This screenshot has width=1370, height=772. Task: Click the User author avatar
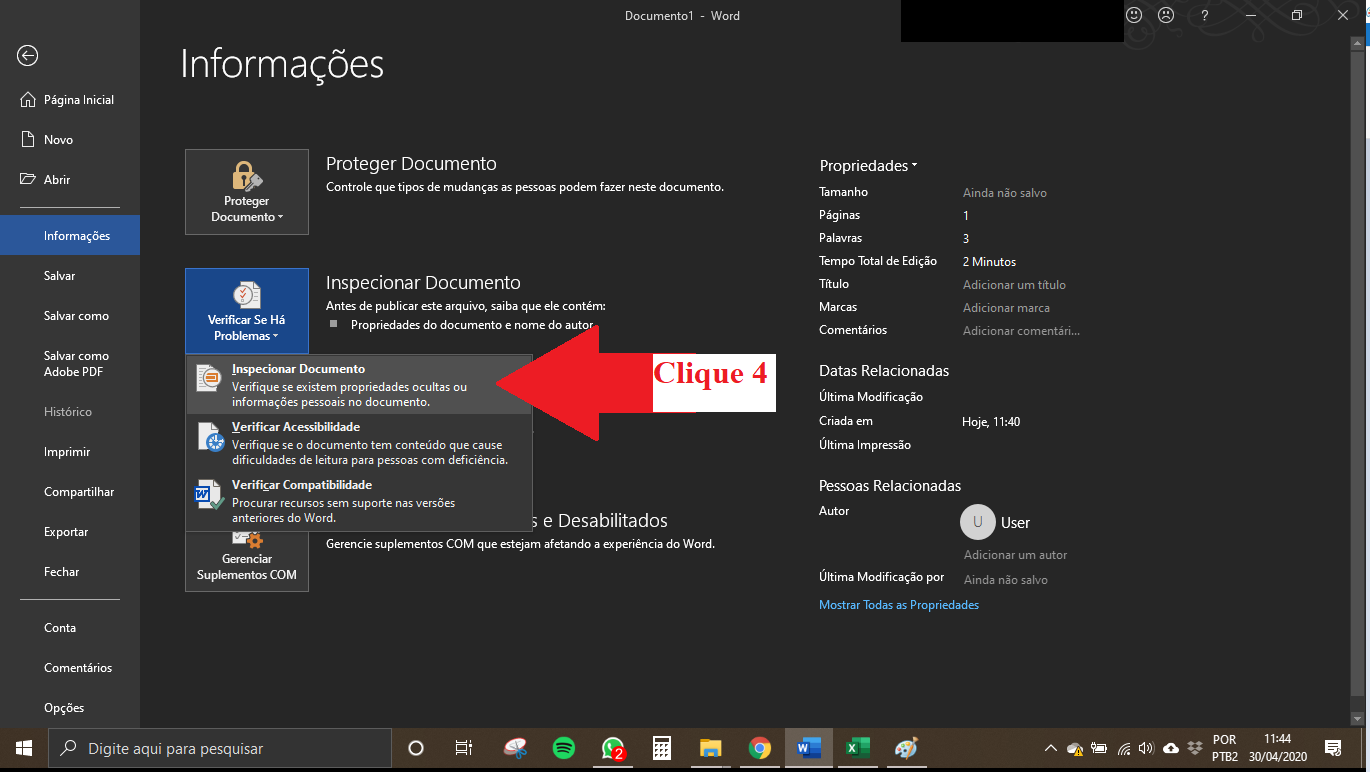click(x=978, y=522)
